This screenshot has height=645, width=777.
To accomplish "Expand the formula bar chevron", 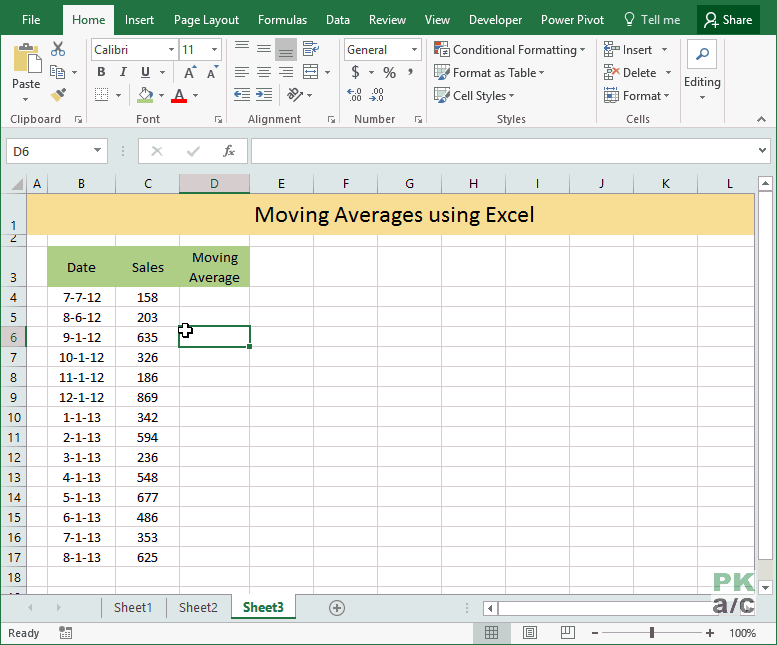I will (762, 150).
